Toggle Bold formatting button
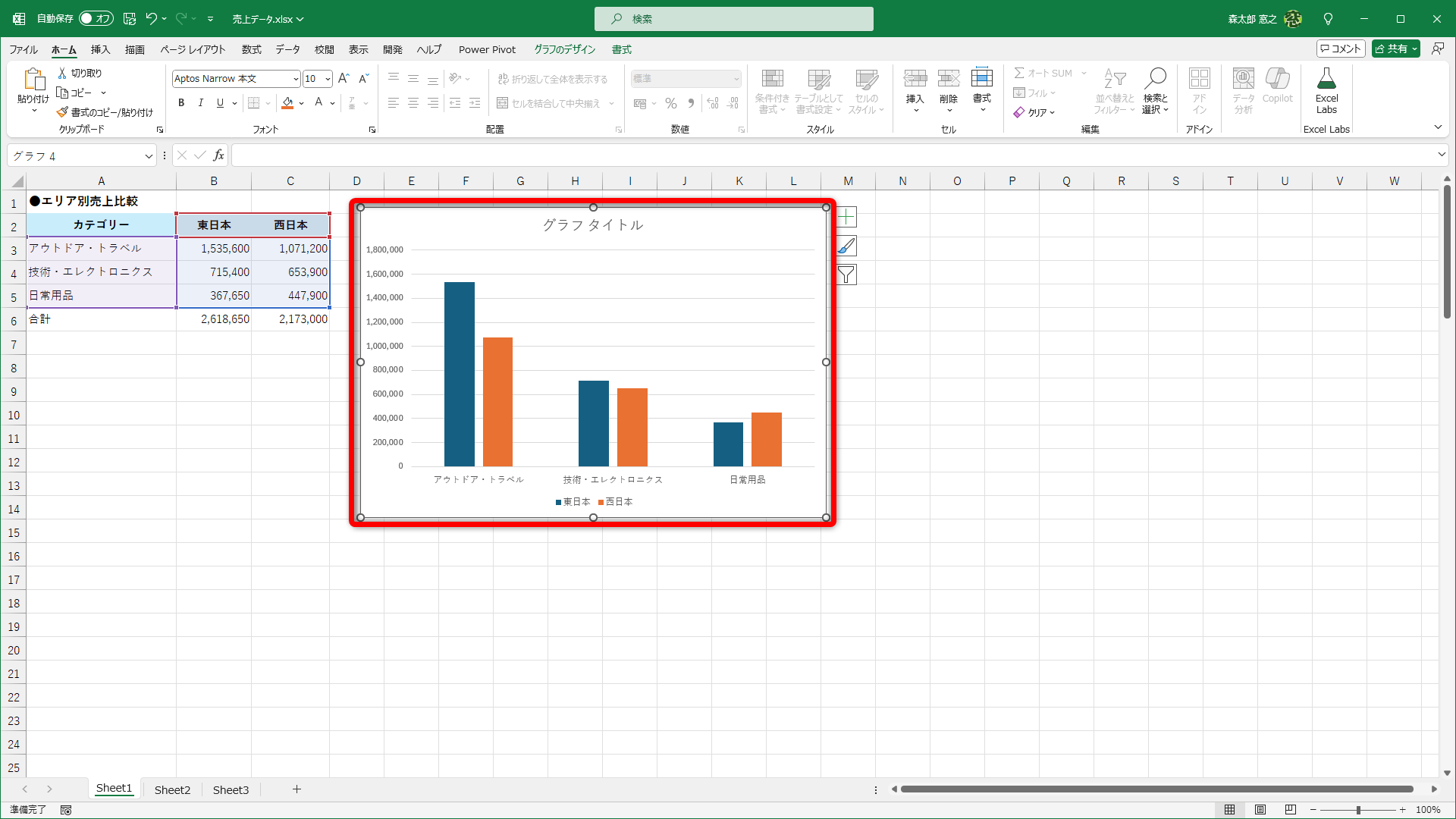This screenshot has width=1456, height=819. coord(181,102)
